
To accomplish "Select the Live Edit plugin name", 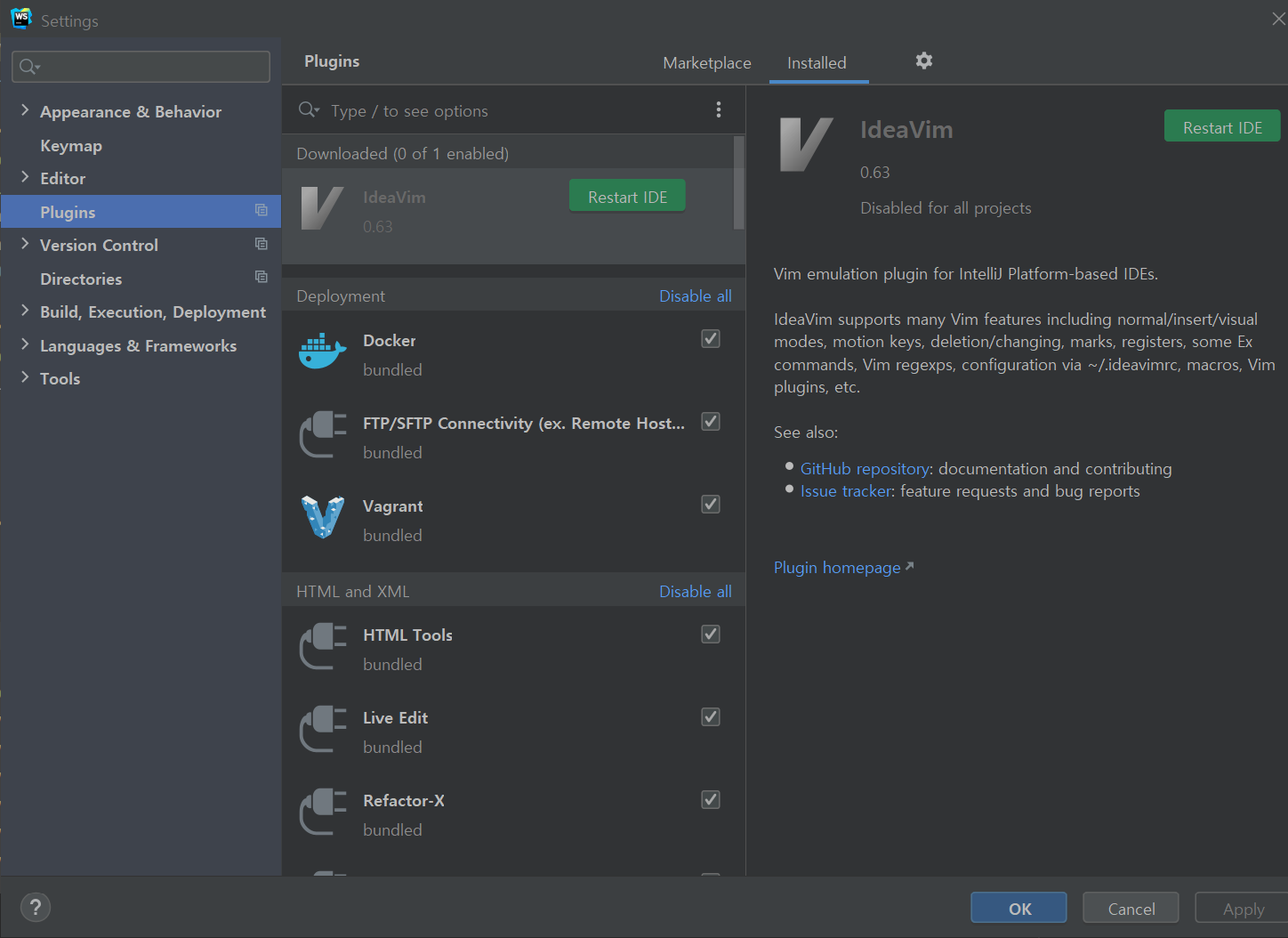I will [395, 717].
